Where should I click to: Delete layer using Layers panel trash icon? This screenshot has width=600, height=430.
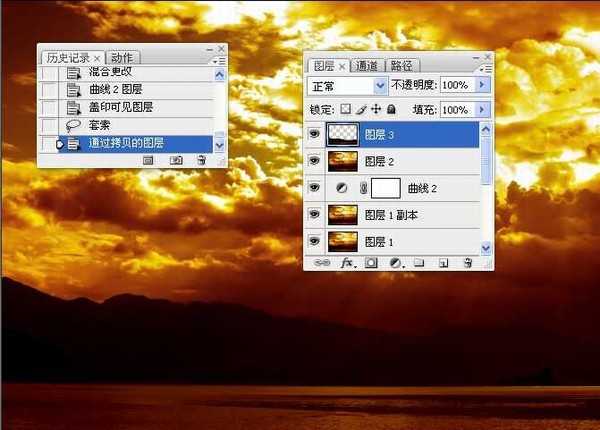pos(467,262)
